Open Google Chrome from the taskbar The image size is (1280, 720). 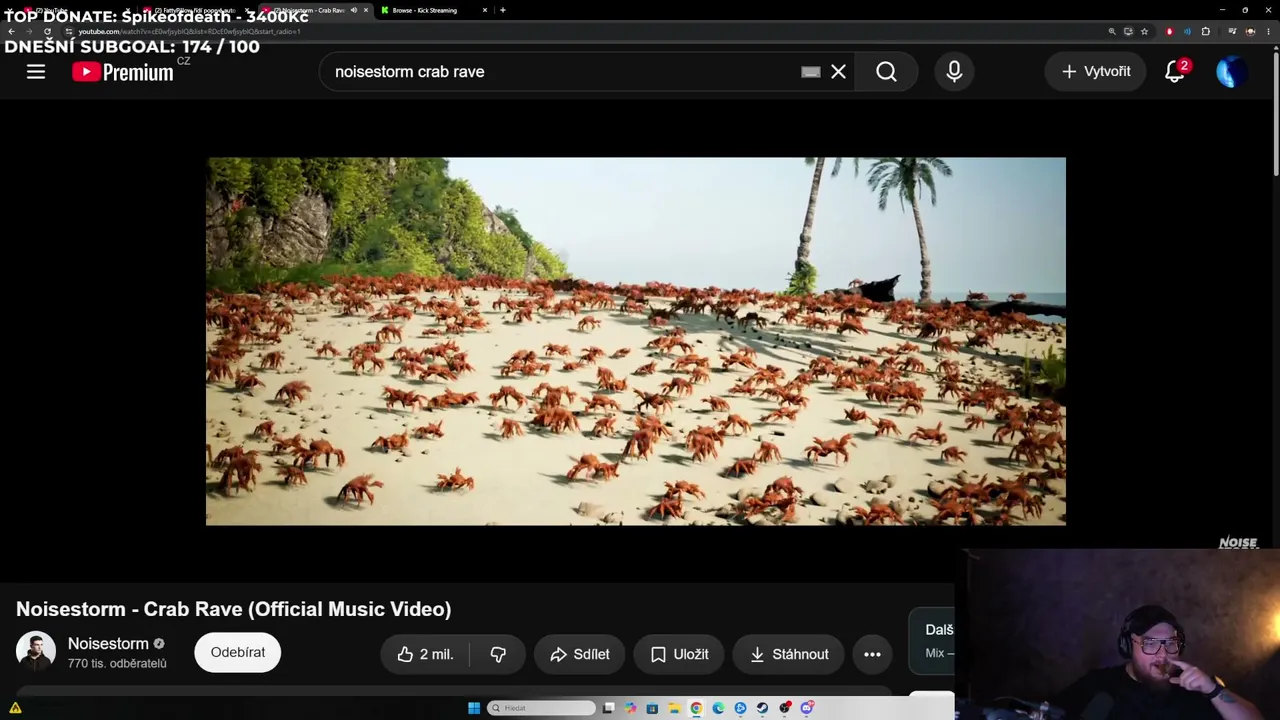pos(696,708)
